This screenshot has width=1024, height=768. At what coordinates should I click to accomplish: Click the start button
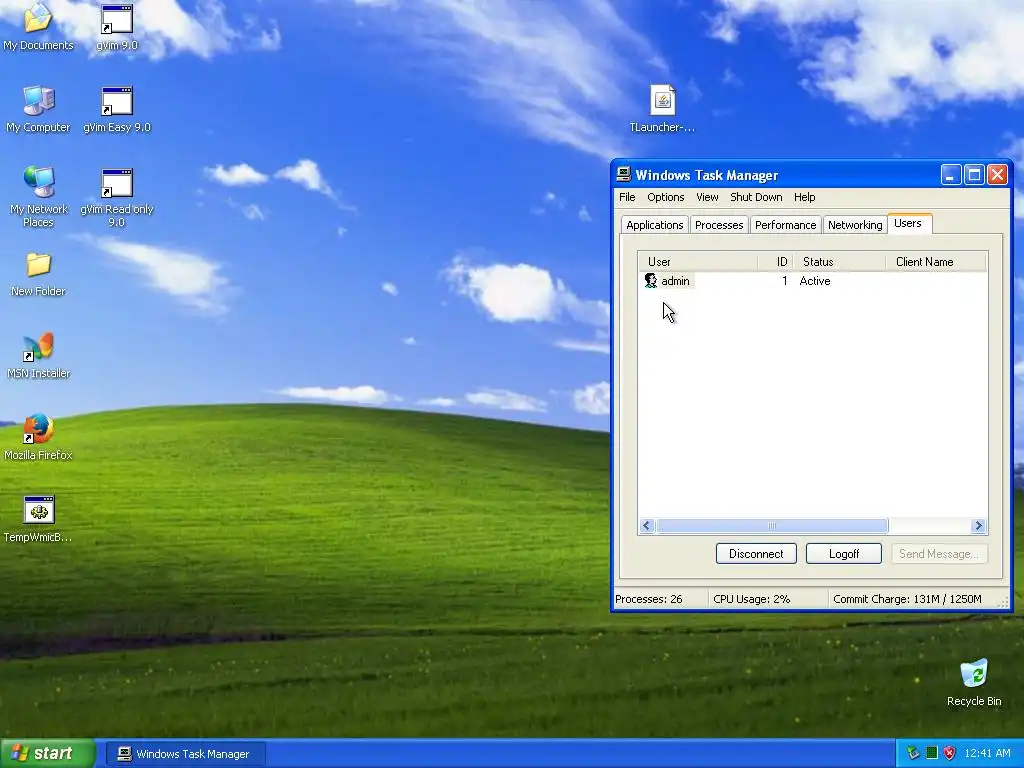pos(48,753)
